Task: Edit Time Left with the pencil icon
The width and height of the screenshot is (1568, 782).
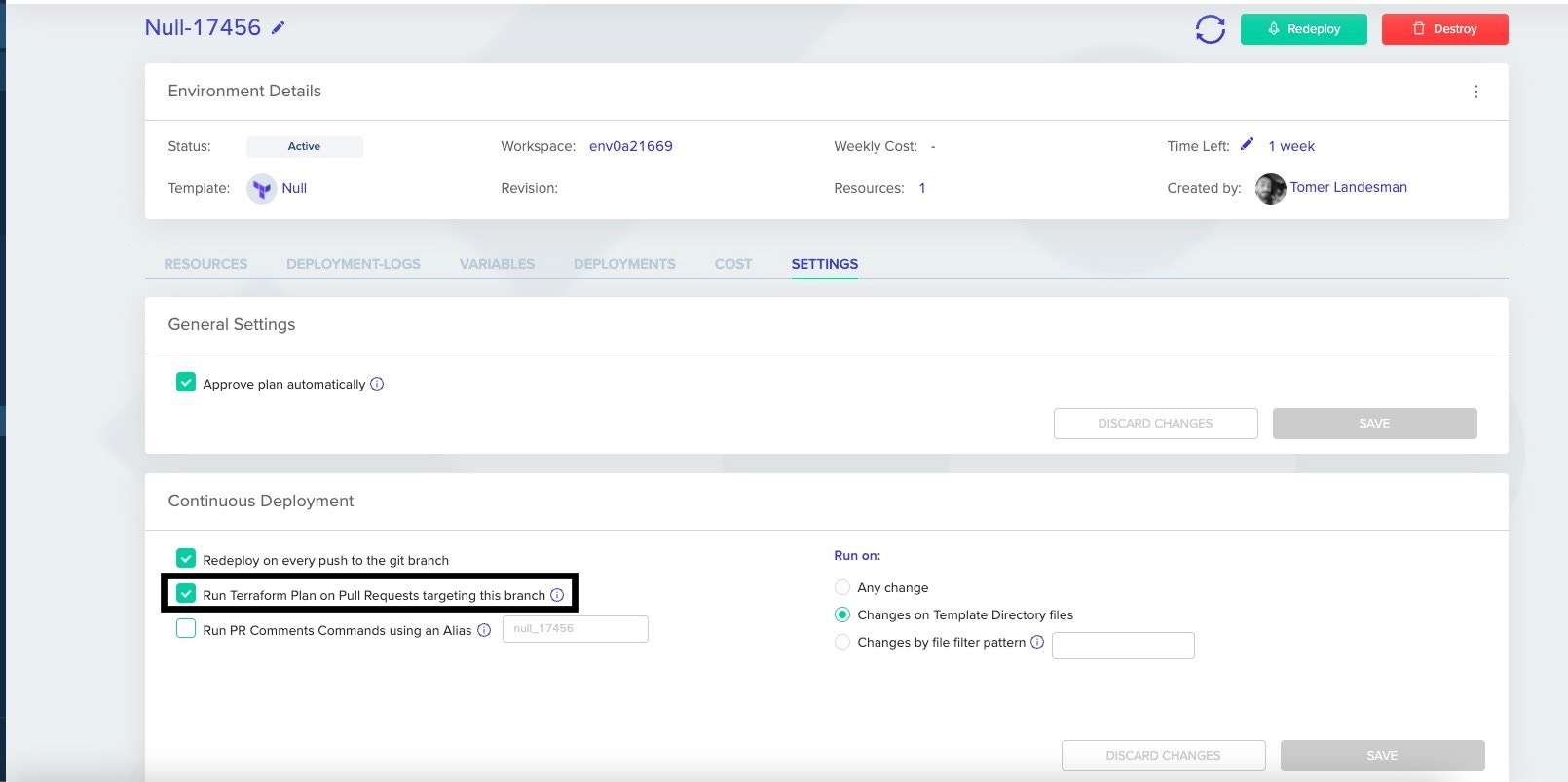Action: click(x=1247, y=144)
